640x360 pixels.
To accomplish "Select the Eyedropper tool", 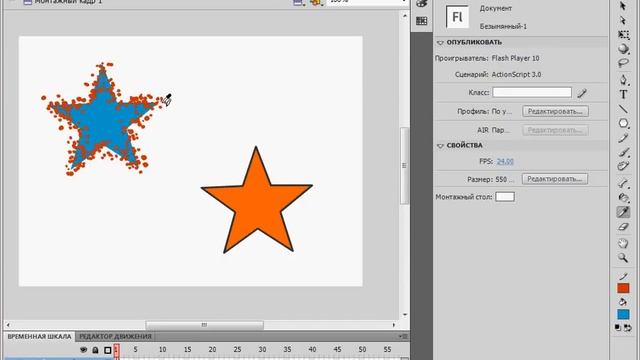I will click(623, 212).
